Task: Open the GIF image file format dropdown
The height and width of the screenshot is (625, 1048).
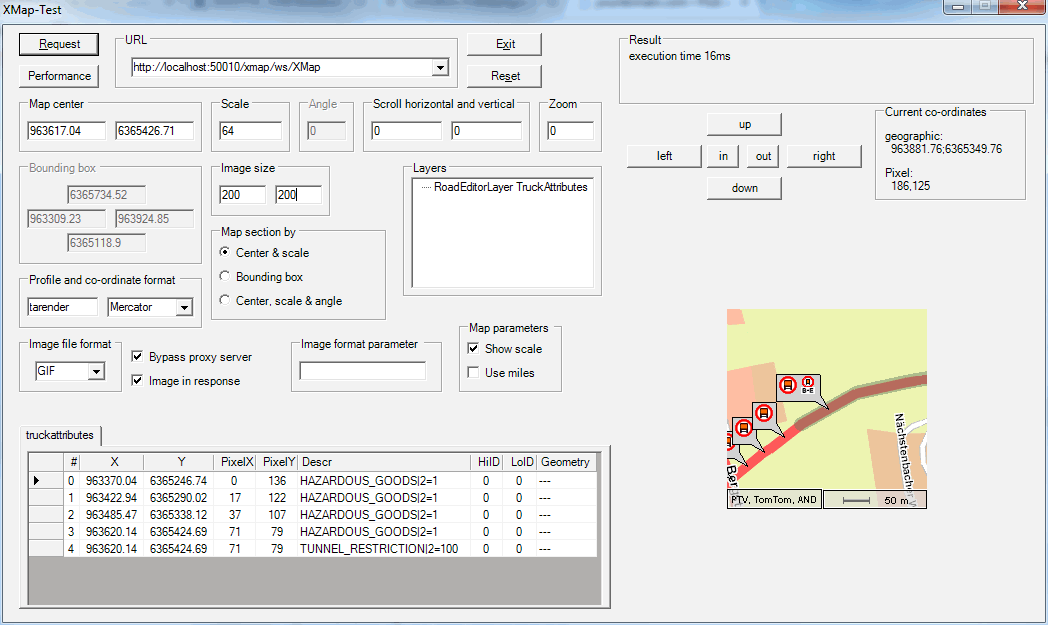Action: [96, 372]
